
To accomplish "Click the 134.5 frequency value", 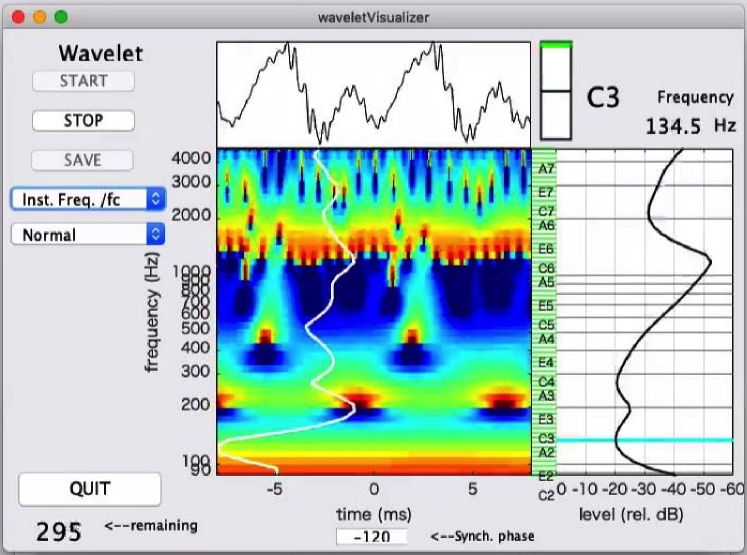I will [x=673, y=127].
